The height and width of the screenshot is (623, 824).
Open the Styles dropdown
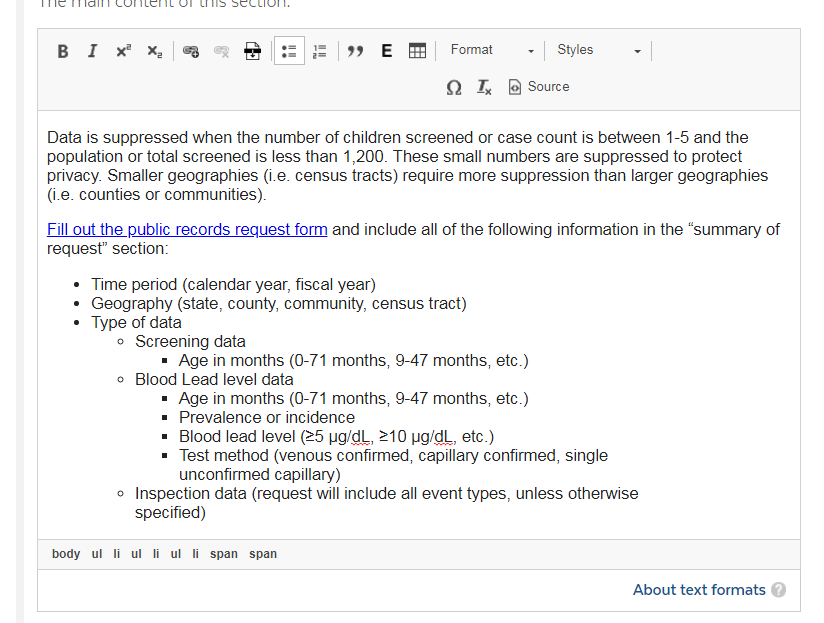coord(599,50)
